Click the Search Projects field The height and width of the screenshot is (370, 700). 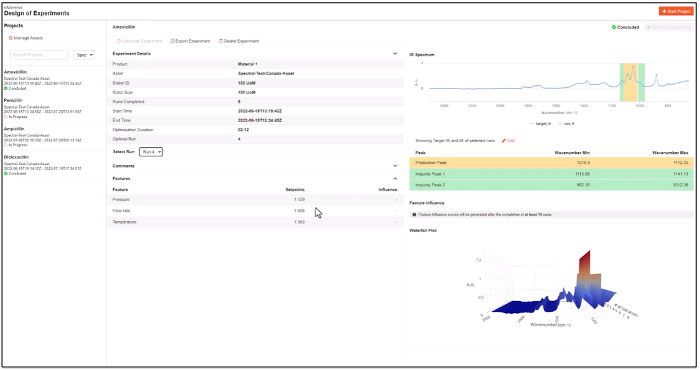pyautogui.click(x=39, y=55)
